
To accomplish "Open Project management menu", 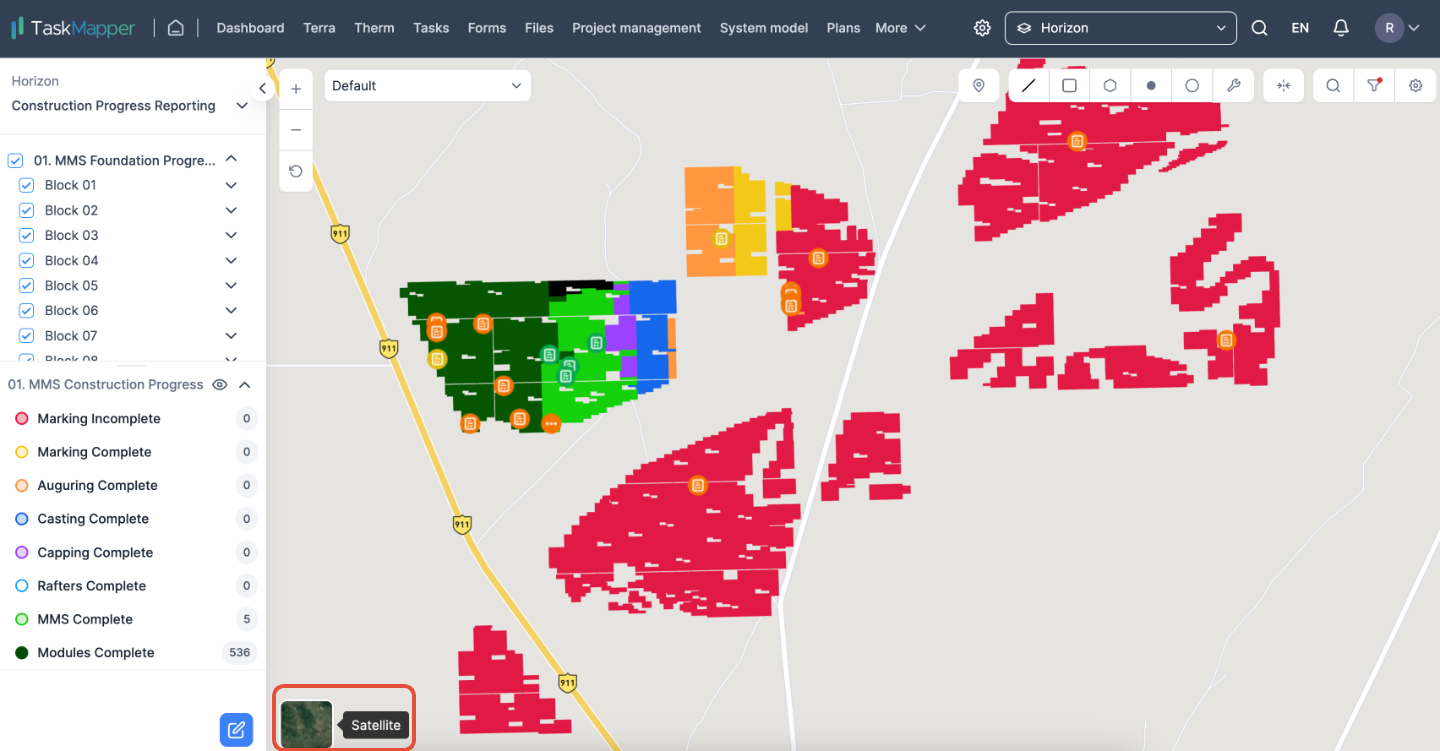I will point(637,28).
